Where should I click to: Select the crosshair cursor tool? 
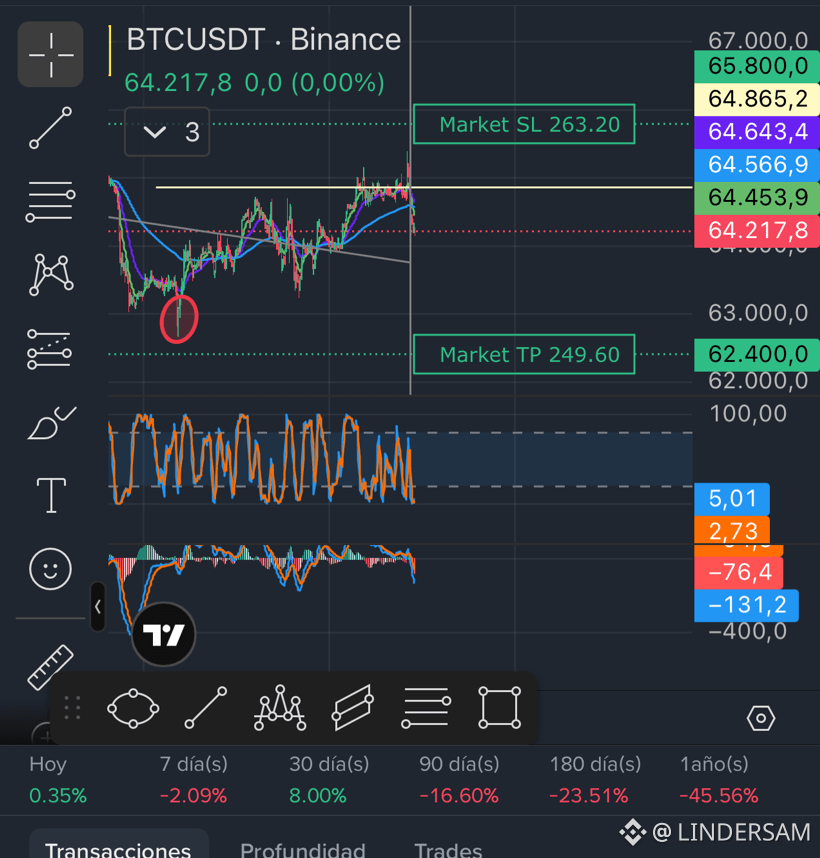click(50, 54)
